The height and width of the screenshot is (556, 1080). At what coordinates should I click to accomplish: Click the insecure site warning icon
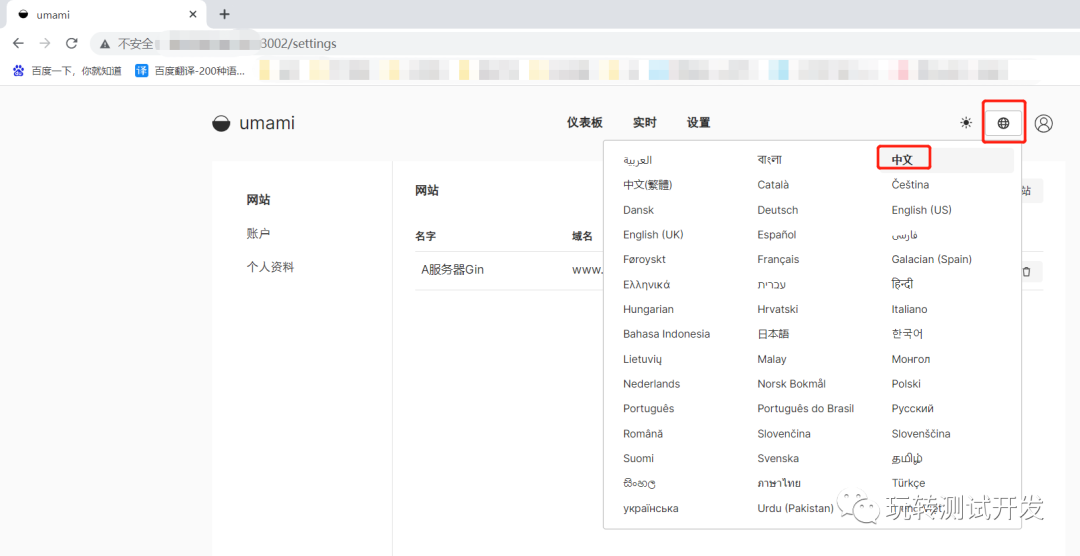coord(105,44)
